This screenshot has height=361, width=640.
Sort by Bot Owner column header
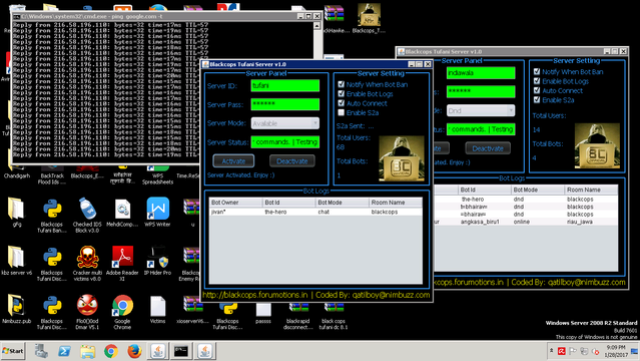pos(236,203)
